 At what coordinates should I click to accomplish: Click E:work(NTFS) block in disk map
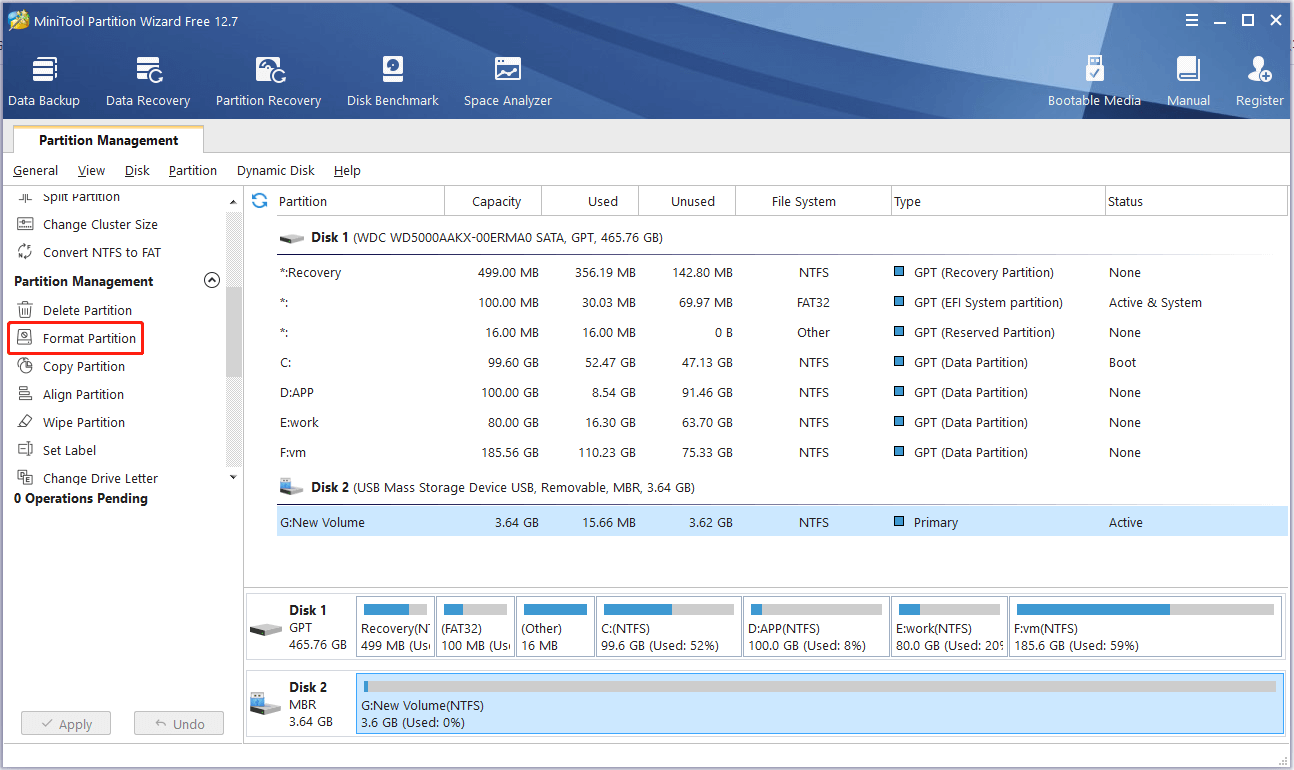[949, 627]
